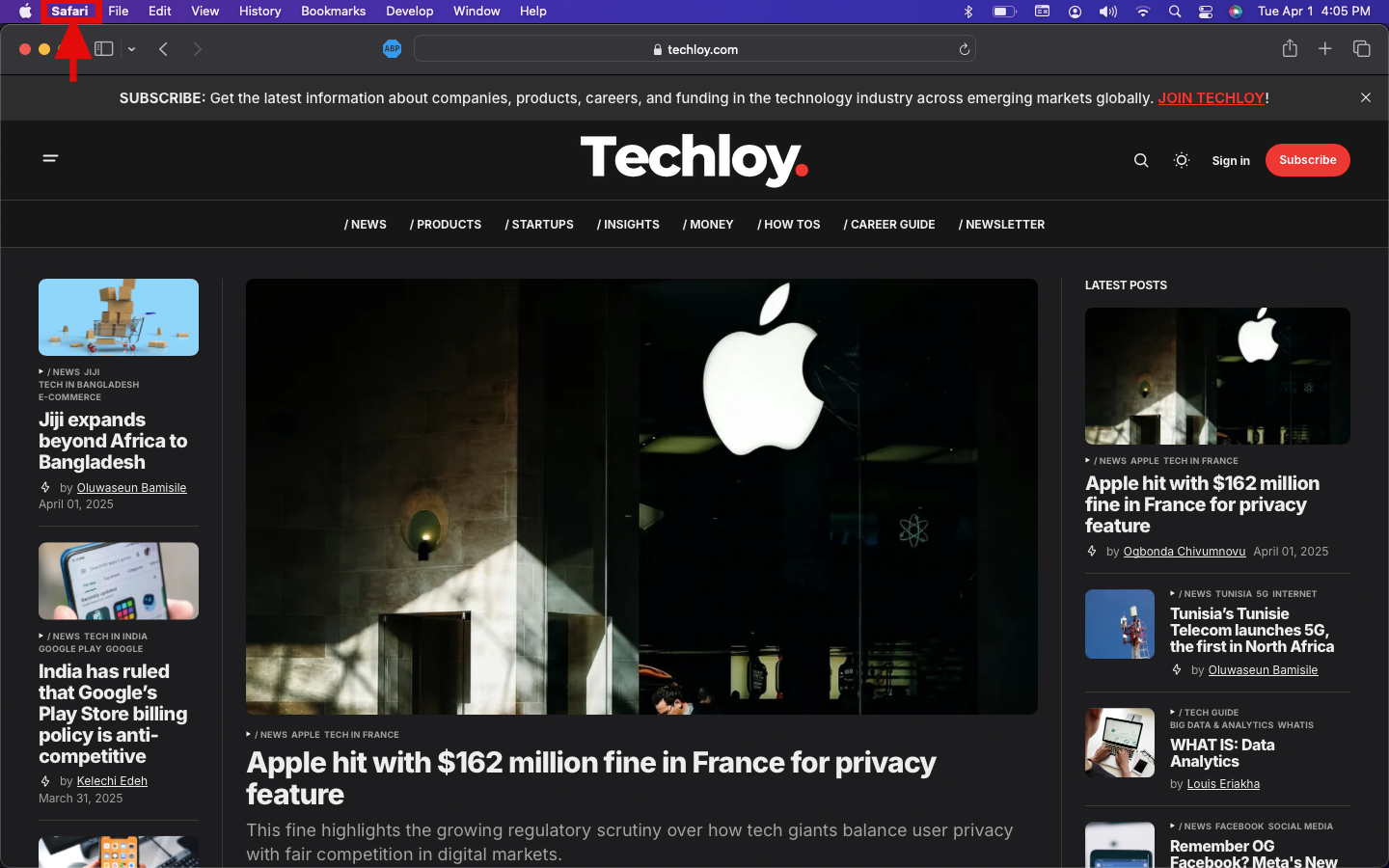Select the / PRODUCTS nav item

pyautogui.click(x=446, y=225)
